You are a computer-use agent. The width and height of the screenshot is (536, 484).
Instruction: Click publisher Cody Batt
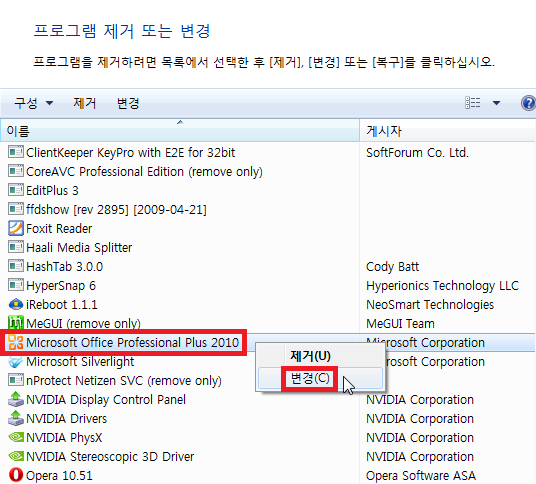pyautogui.click(x=392, y=266)
